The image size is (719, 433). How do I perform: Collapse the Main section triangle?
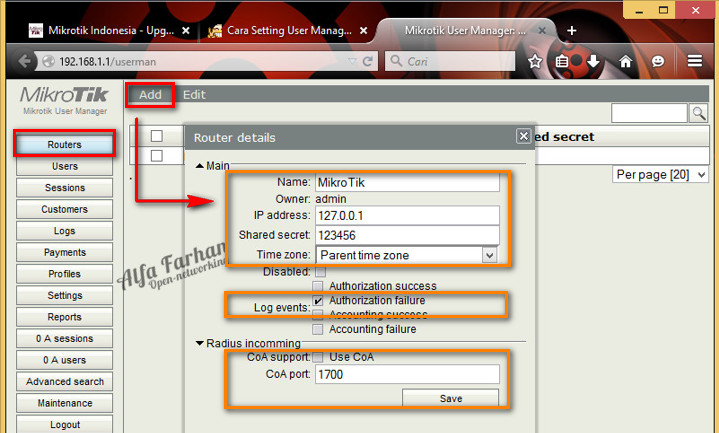pos(199,166)
